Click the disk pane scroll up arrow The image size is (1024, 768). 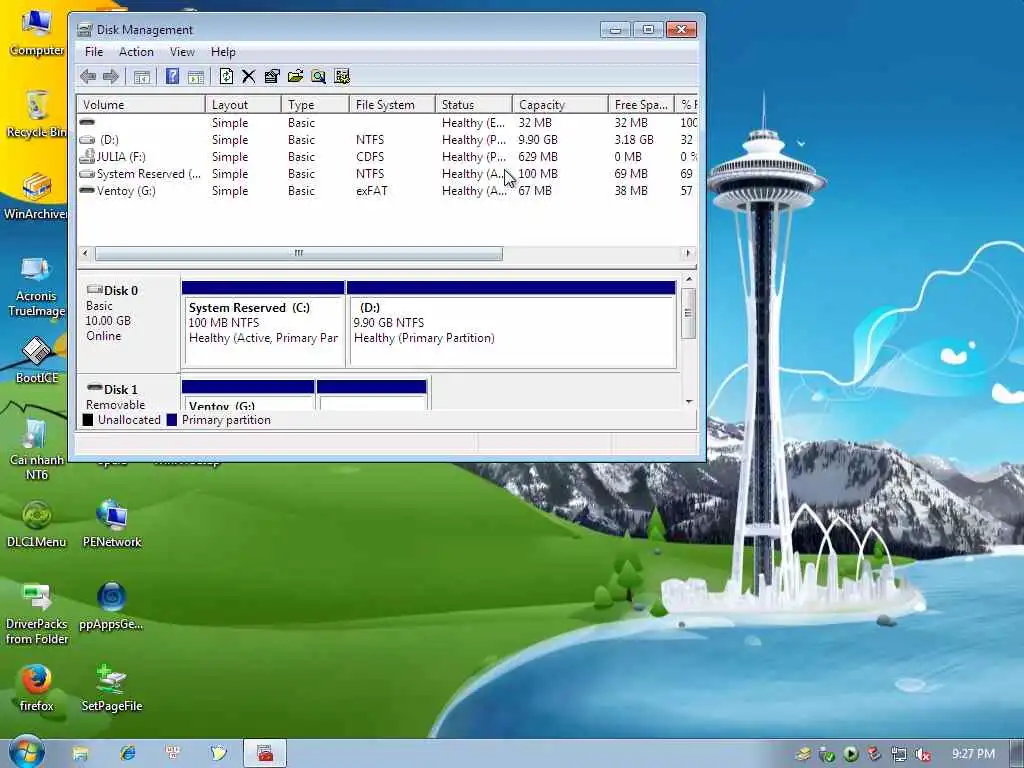click(689, 280)
